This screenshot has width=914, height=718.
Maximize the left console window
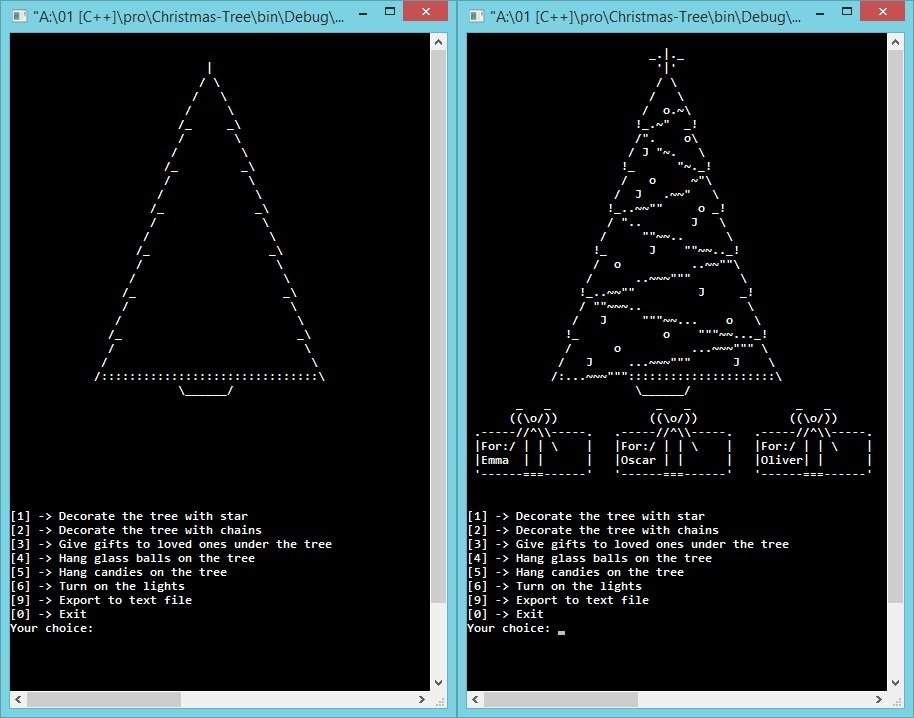390,12
